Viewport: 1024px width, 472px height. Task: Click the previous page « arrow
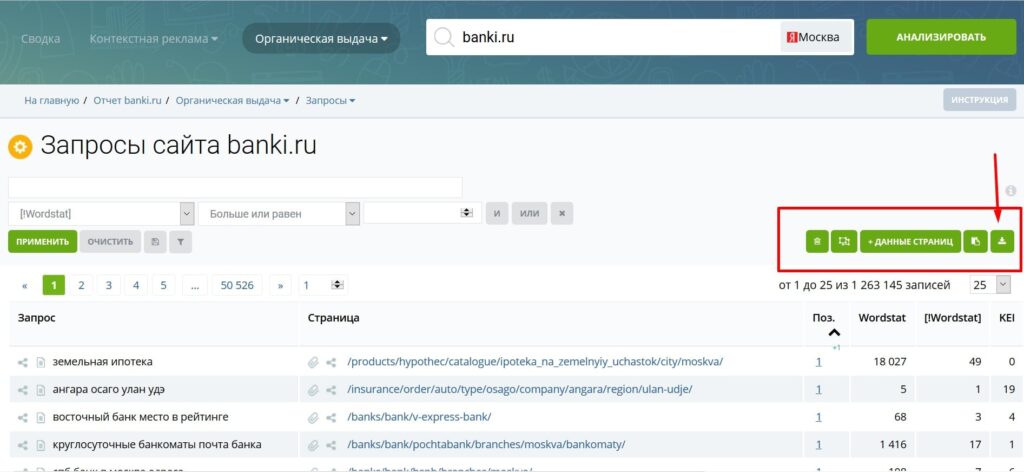(25, 285)
